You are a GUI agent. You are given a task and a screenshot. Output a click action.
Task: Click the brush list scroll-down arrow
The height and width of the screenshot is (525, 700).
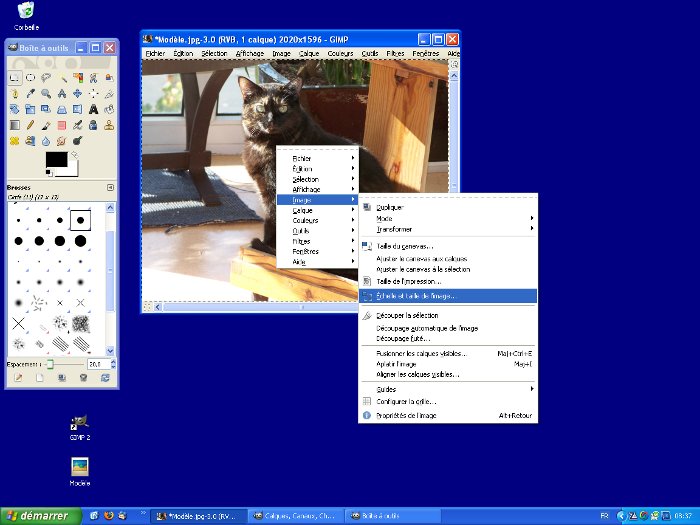(110, 351)
